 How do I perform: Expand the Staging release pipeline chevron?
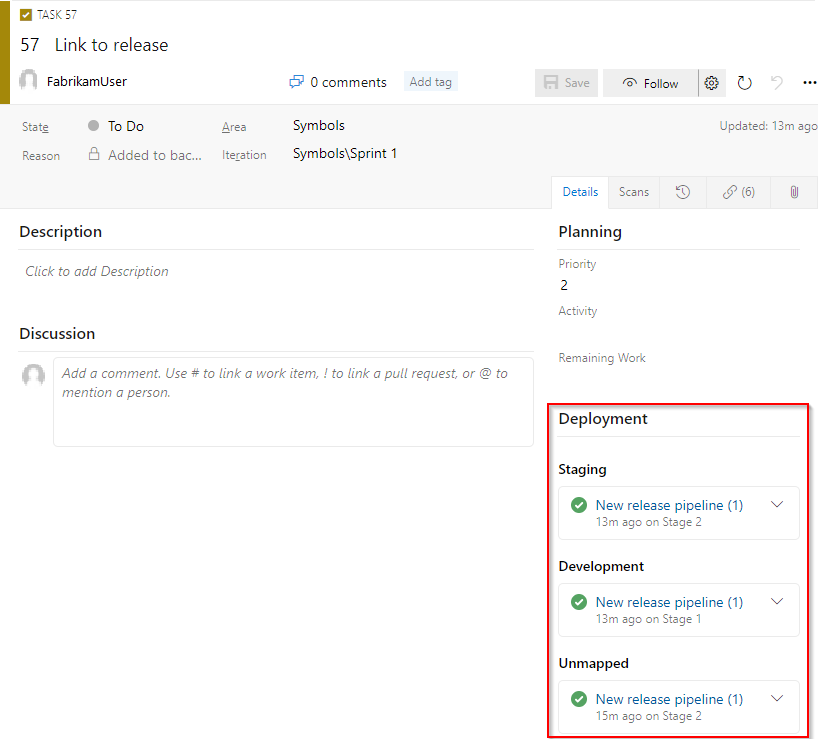(x=777, y=505)
